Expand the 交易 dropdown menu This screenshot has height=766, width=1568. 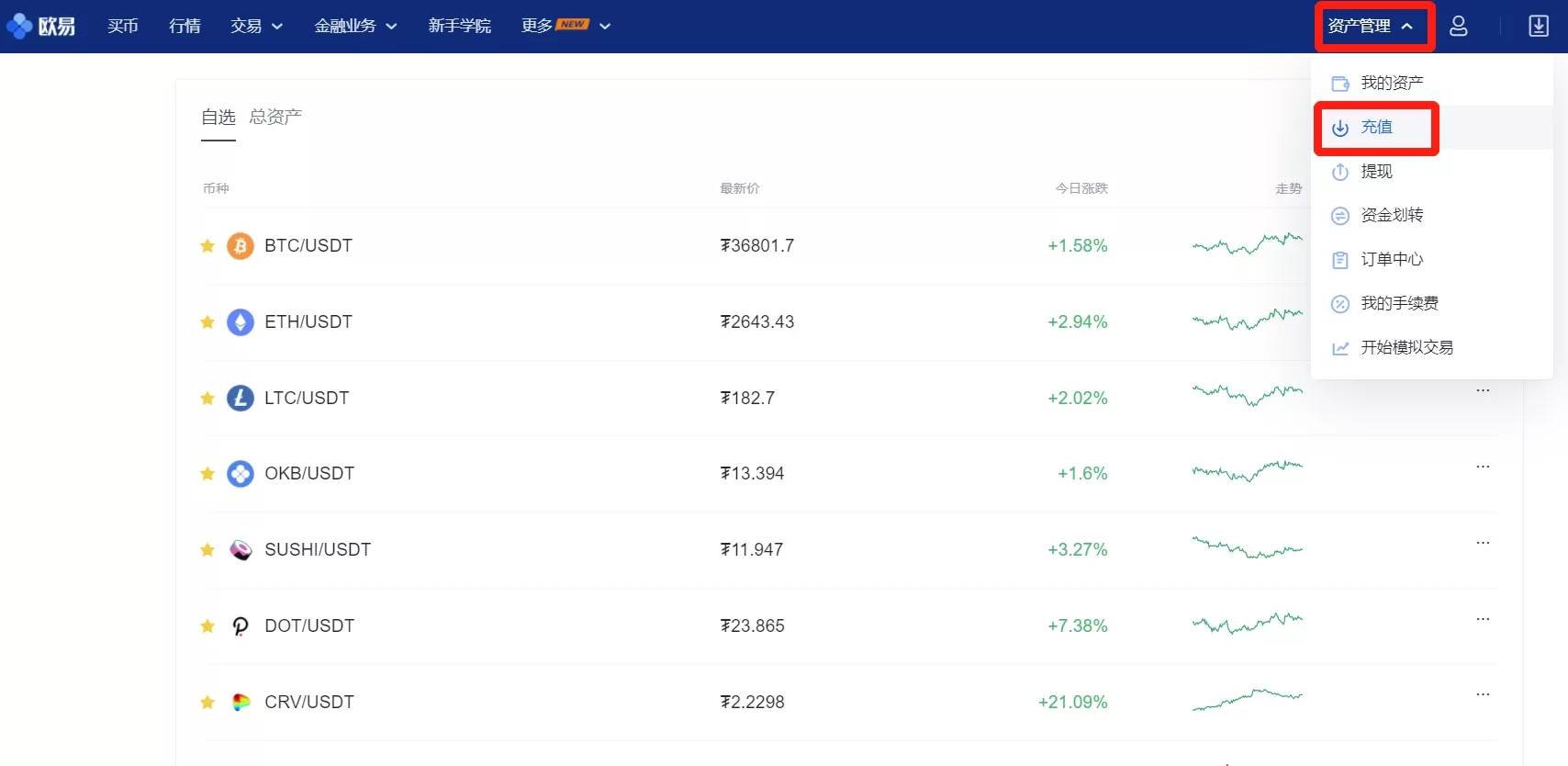[x=256, y=26]
